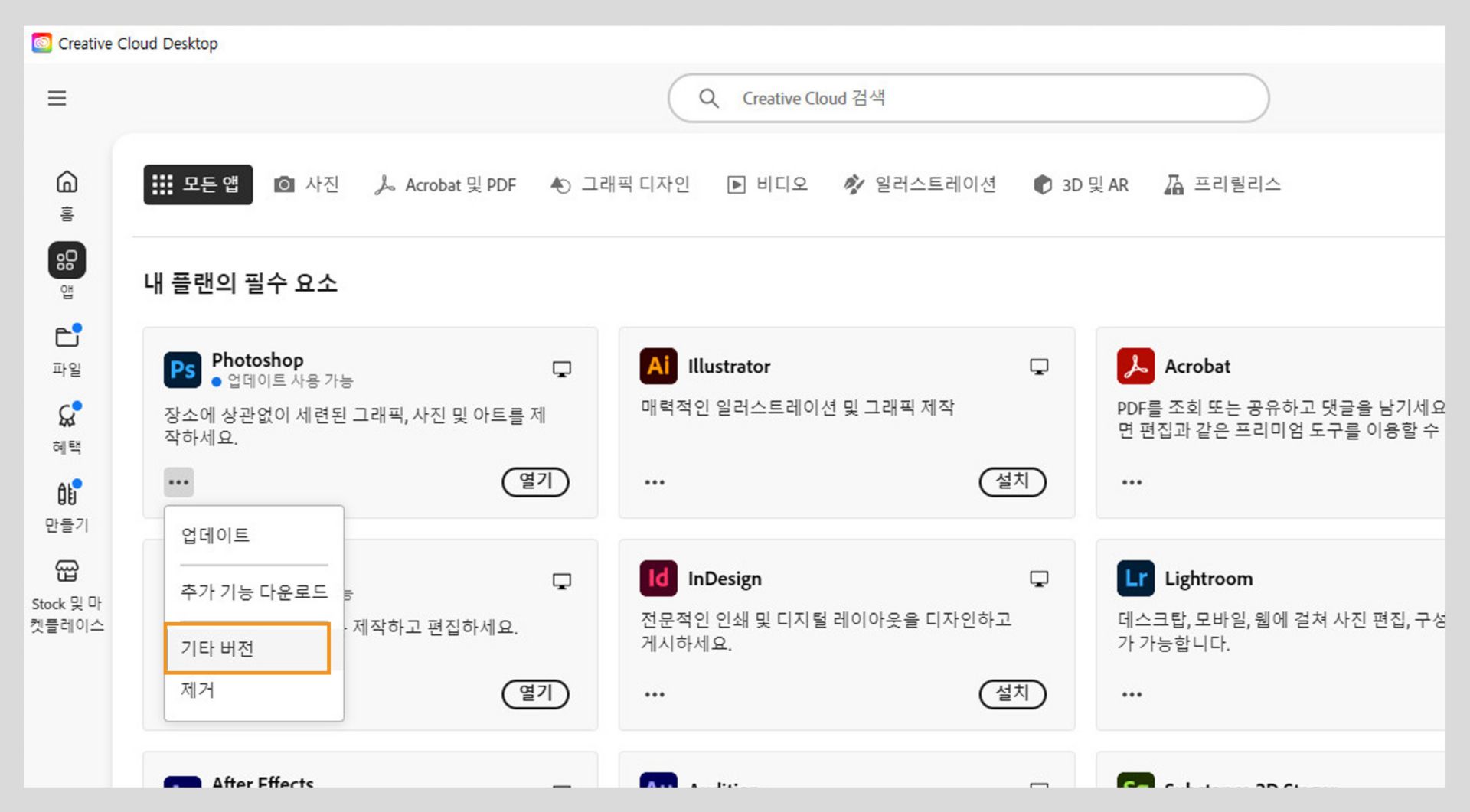
Task: Click 설치 to install Illustrator
Action: 1012,481
